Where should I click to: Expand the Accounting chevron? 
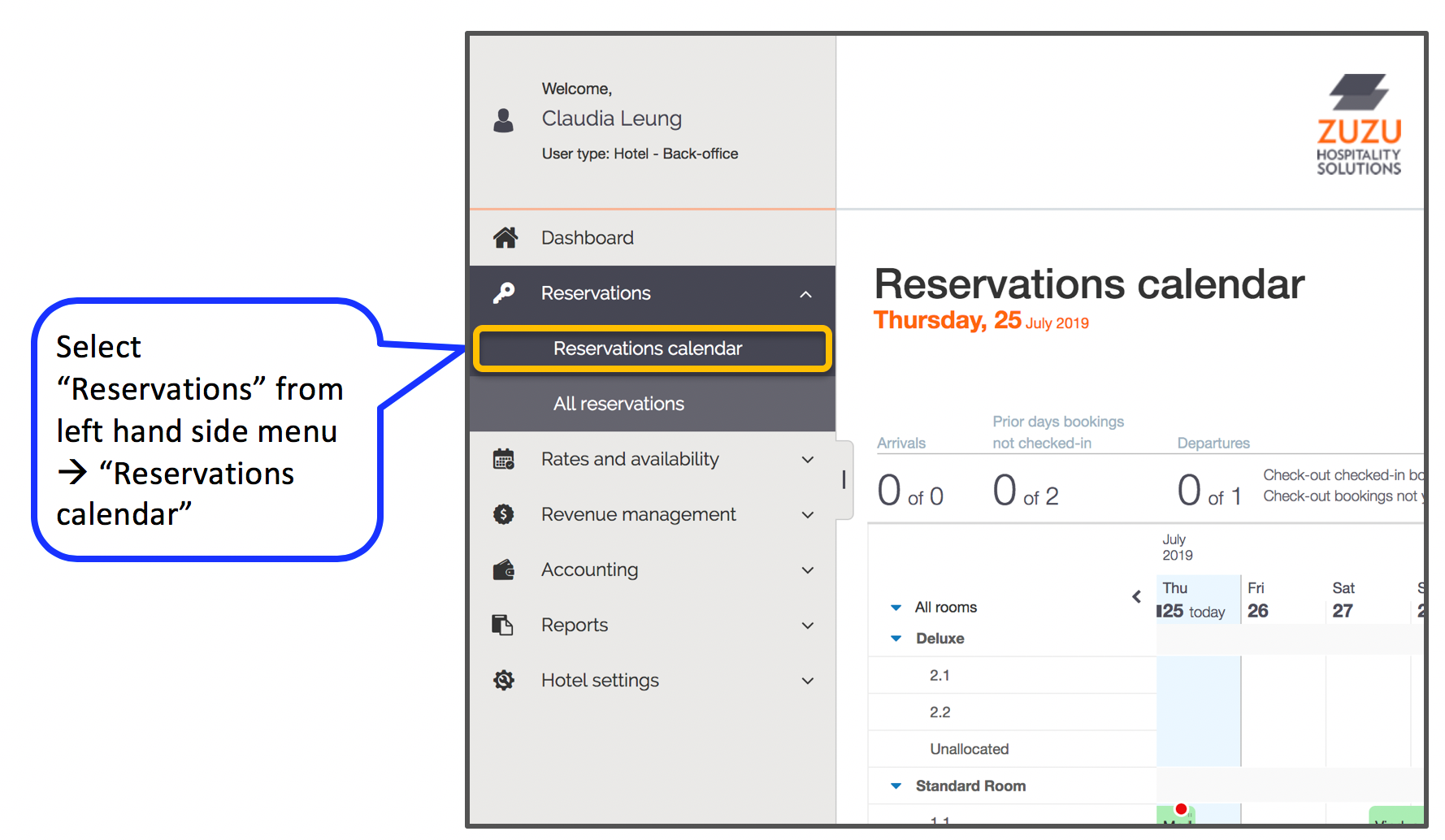pos(808,570)
